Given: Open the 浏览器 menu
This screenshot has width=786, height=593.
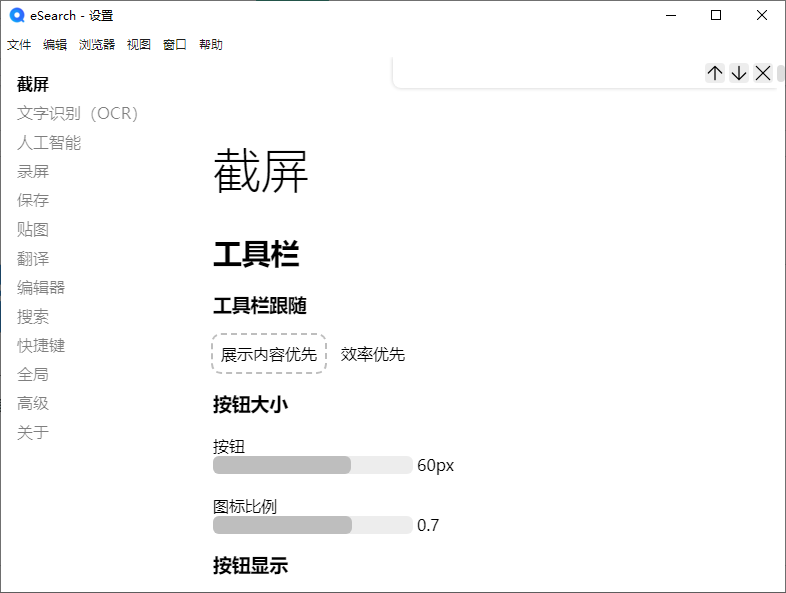Looking at the screenshot, I should pos(97,45).
